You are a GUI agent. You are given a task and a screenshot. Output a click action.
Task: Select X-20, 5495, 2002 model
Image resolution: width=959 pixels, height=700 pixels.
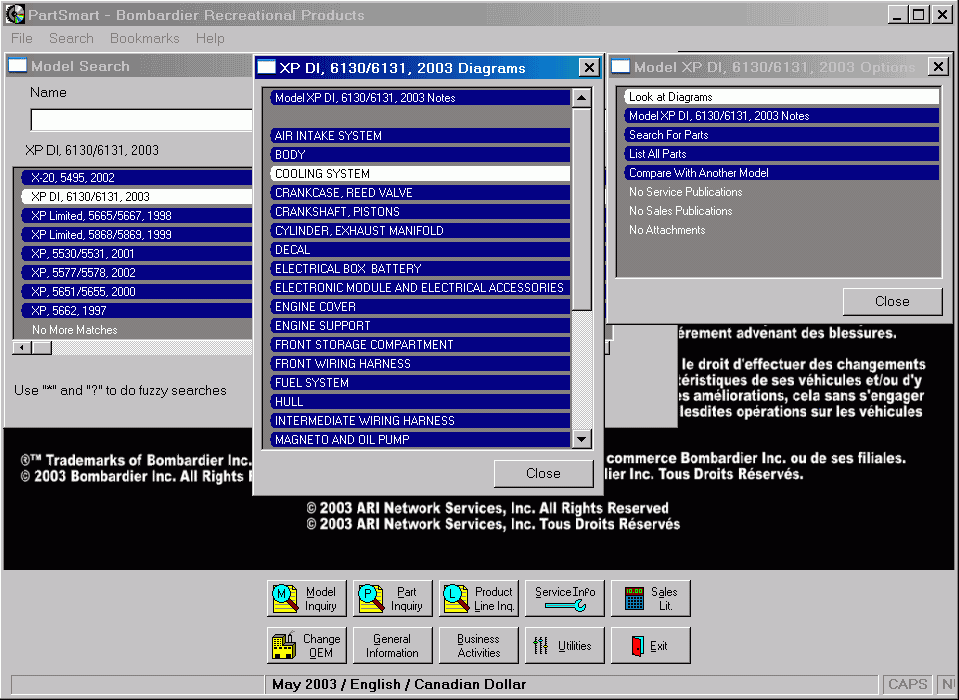point(137,177)
